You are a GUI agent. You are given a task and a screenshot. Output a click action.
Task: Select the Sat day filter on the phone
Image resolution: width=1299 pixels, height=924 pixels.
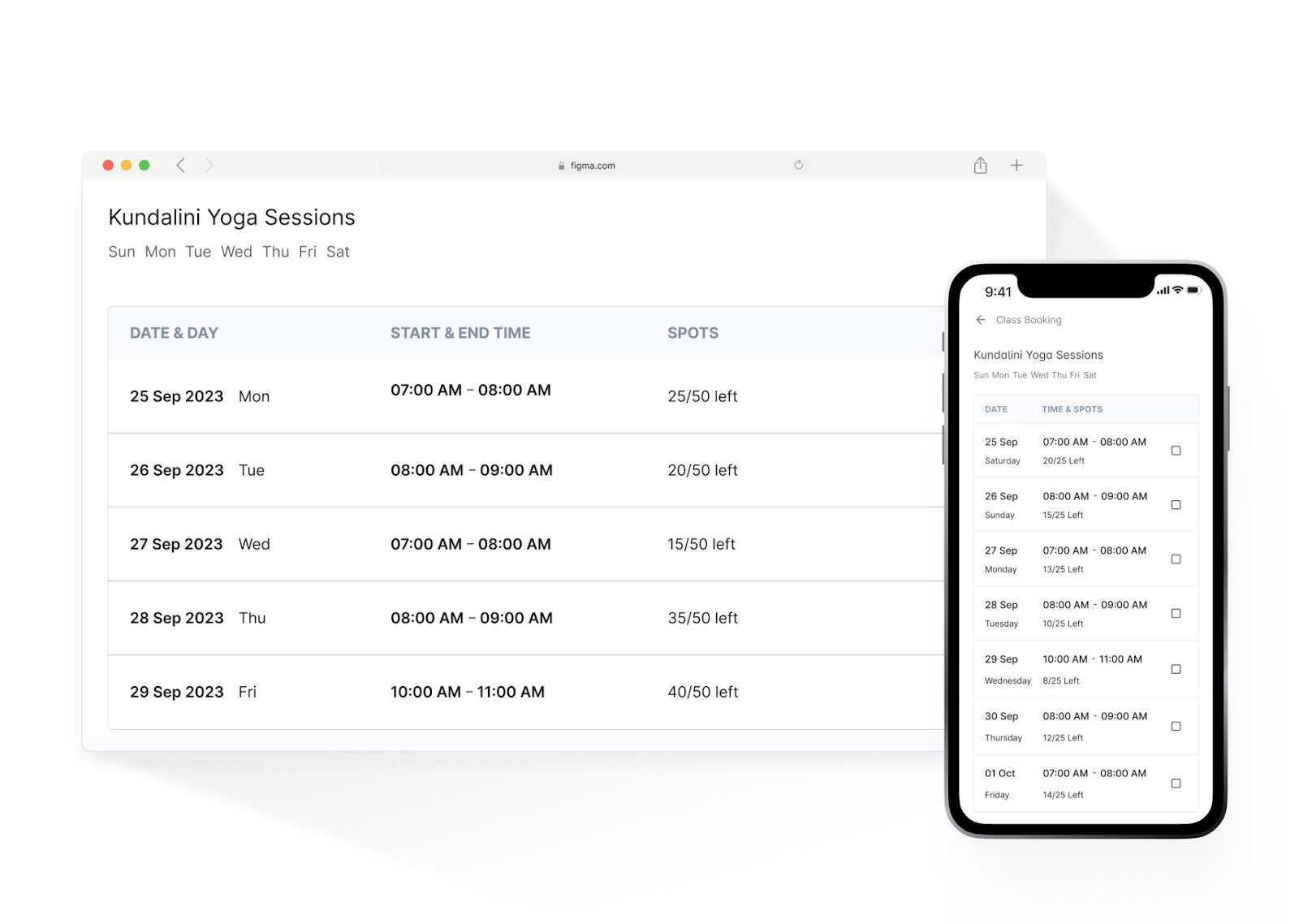[1091, 375]
